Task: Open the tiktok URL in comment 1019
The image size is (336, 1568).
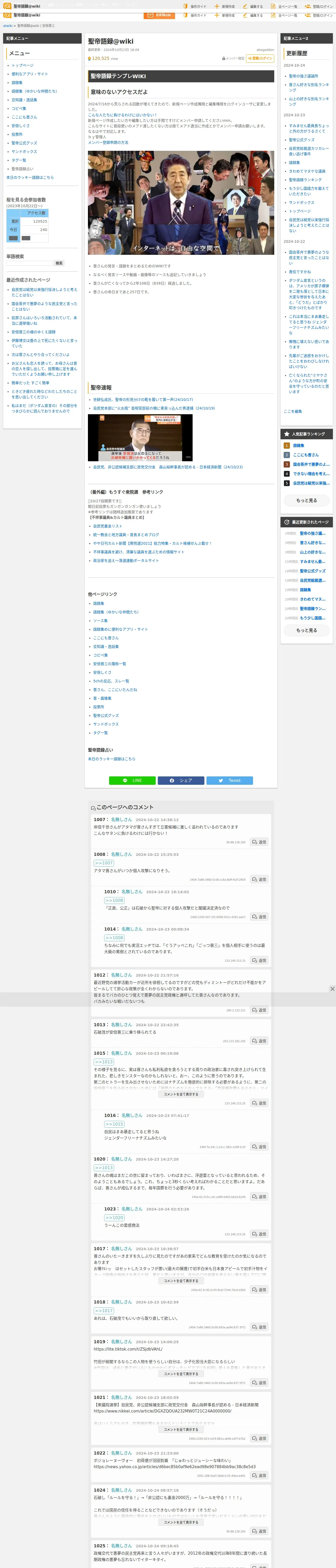Action: pyautogui.click(x=128, y=1349)
